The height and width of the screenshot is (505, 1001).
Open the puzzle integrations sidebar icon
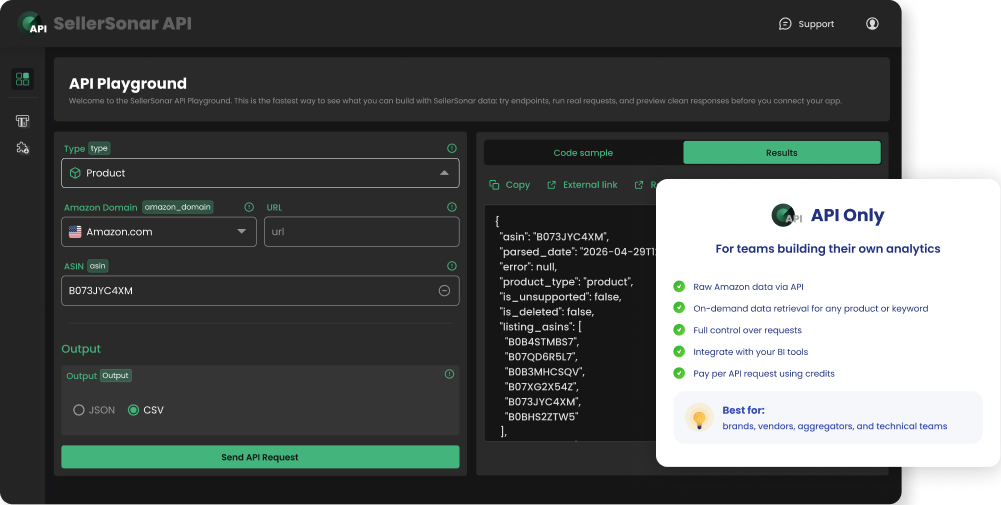22,148
